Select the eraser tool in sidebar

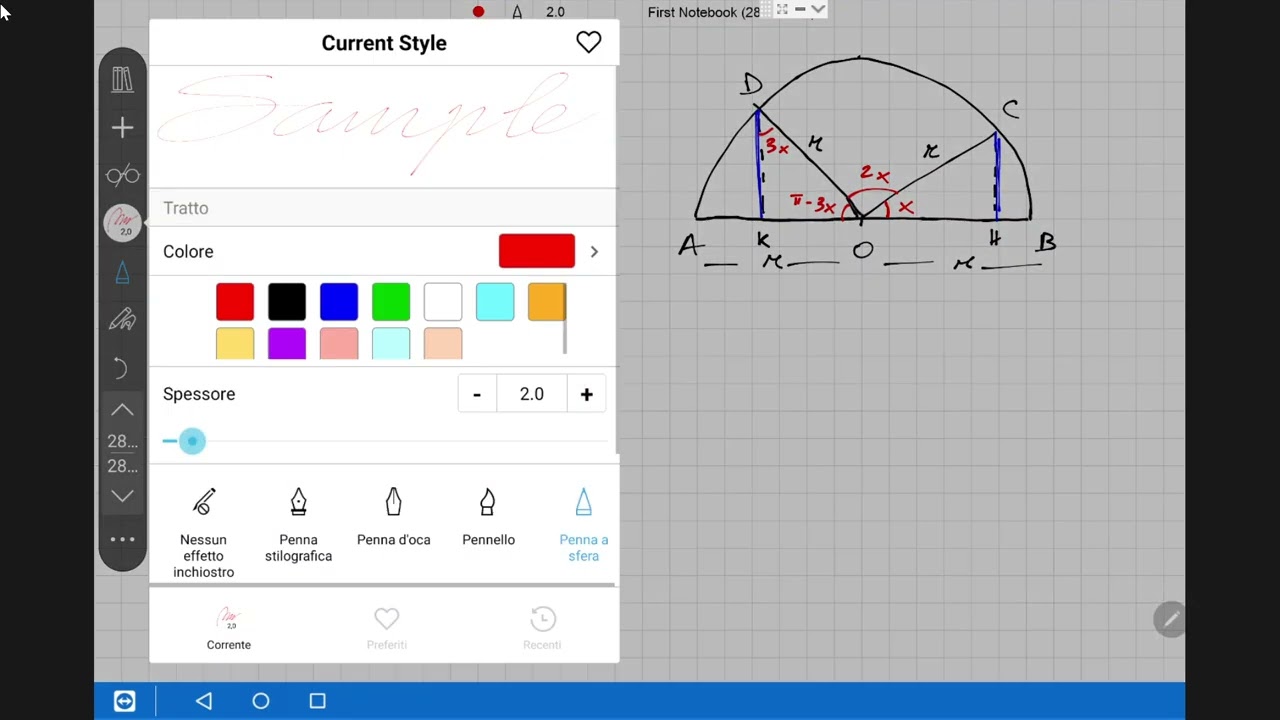(x=122, y=320)
